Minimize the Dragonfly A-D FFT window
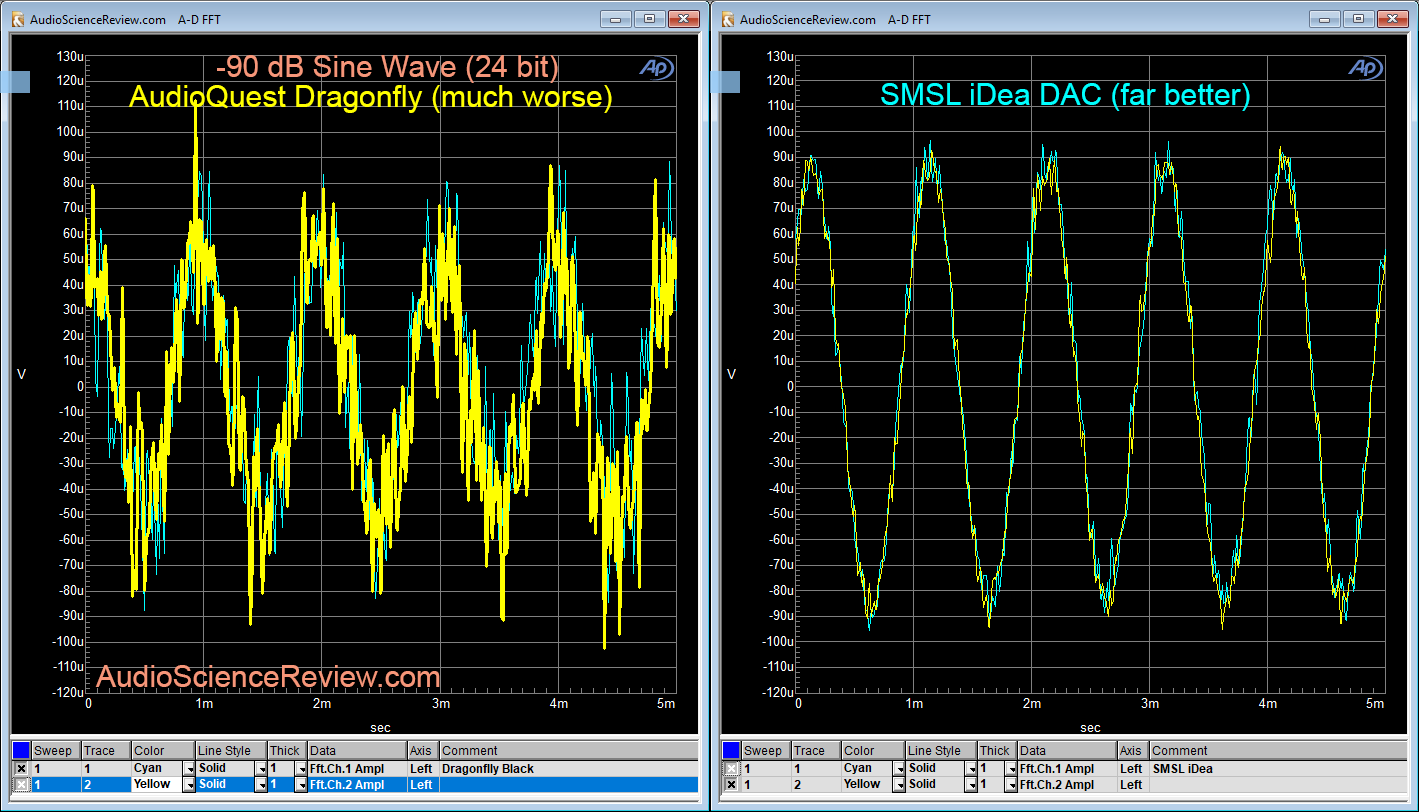The height and width of the screenshot is (812, 1420). [617, 18]
